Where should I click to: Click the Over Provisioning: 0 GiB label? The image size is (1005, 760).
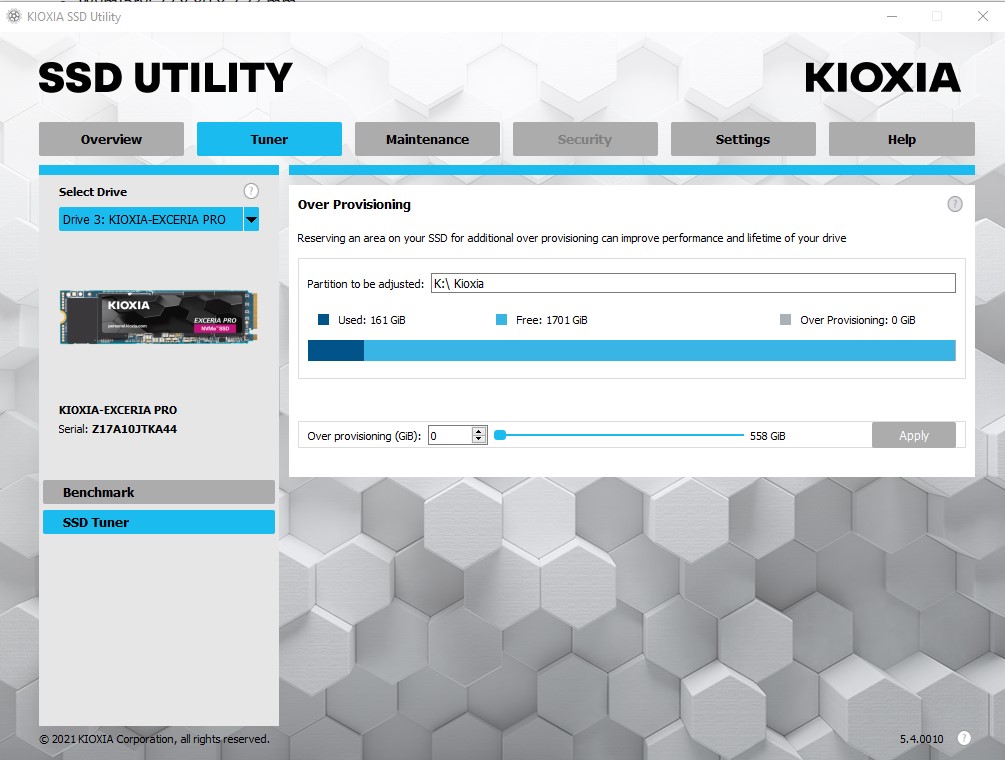coord(858,320)
